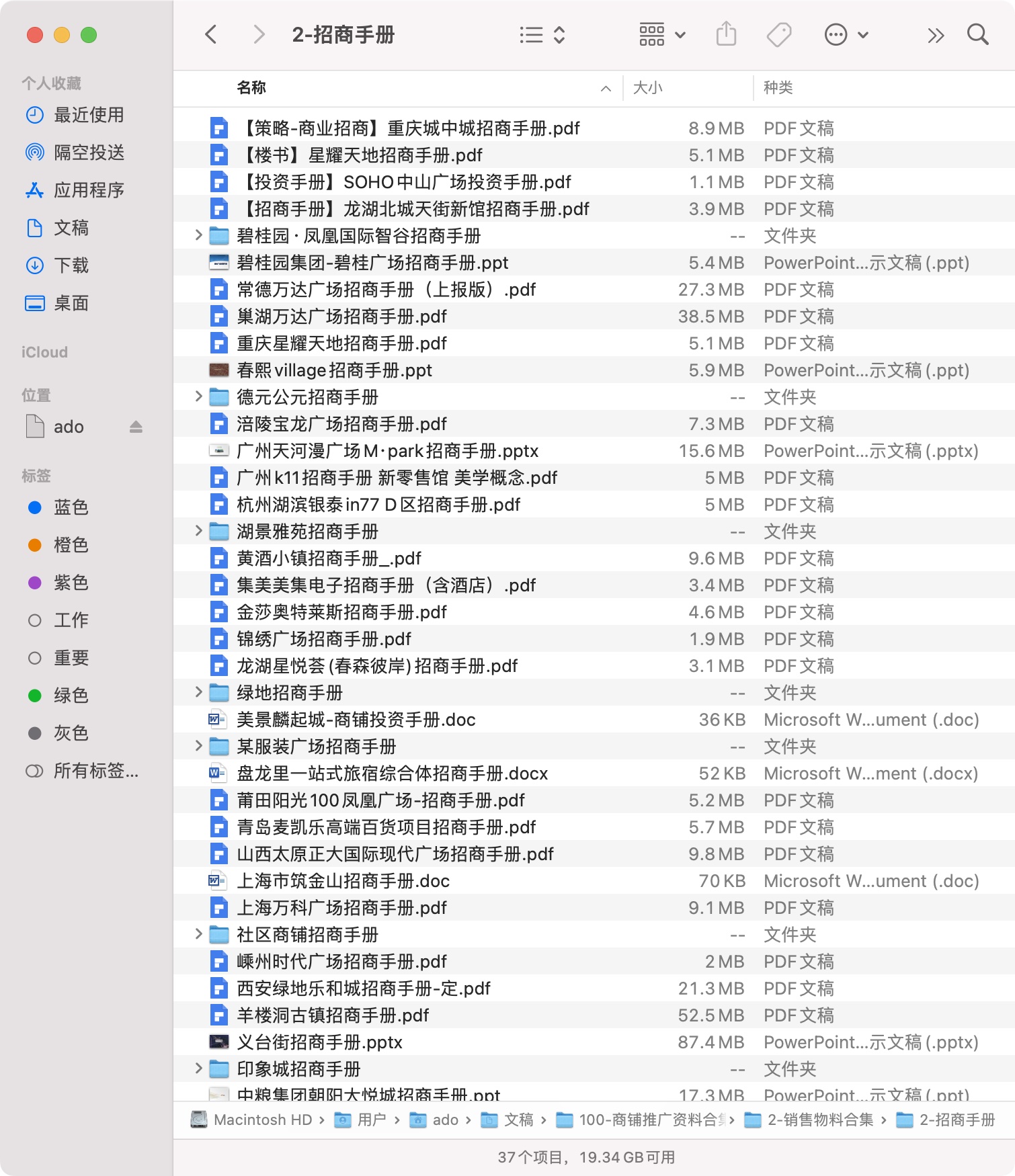Sort by the 种类 column header
This screenshot has height=1176, width=1015.
point(778,87)
